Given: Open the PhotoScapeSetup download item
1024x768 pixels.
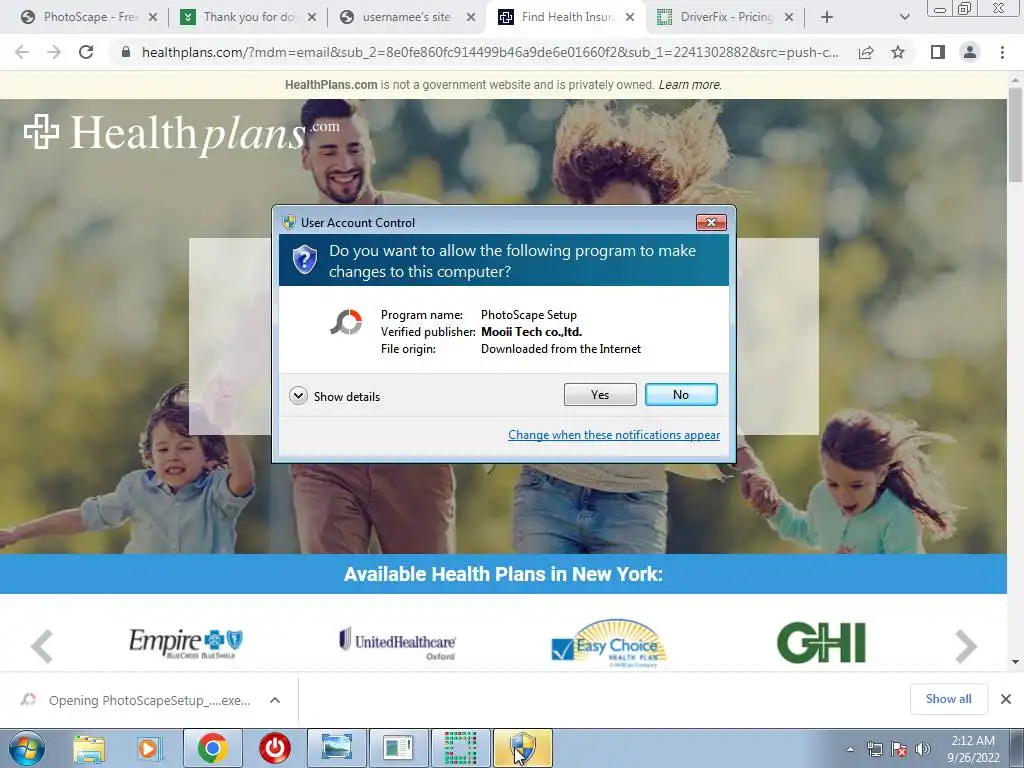Looking at the screenshot, I should [x=136, y=700].
